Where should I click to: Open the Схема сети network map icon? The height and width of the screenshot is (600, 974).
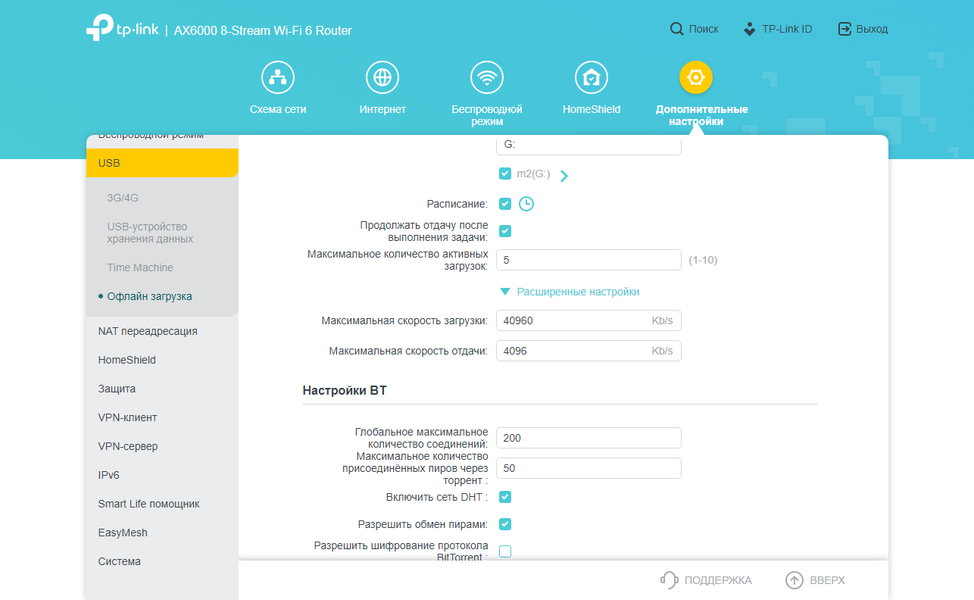coord(278,78)
